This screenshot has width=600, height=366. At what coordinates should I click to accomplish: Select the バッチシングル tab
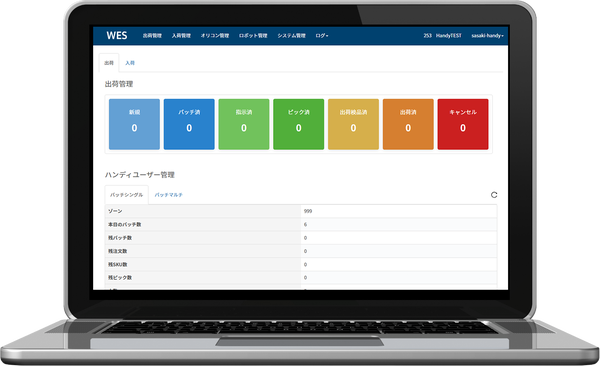(127, 195)
